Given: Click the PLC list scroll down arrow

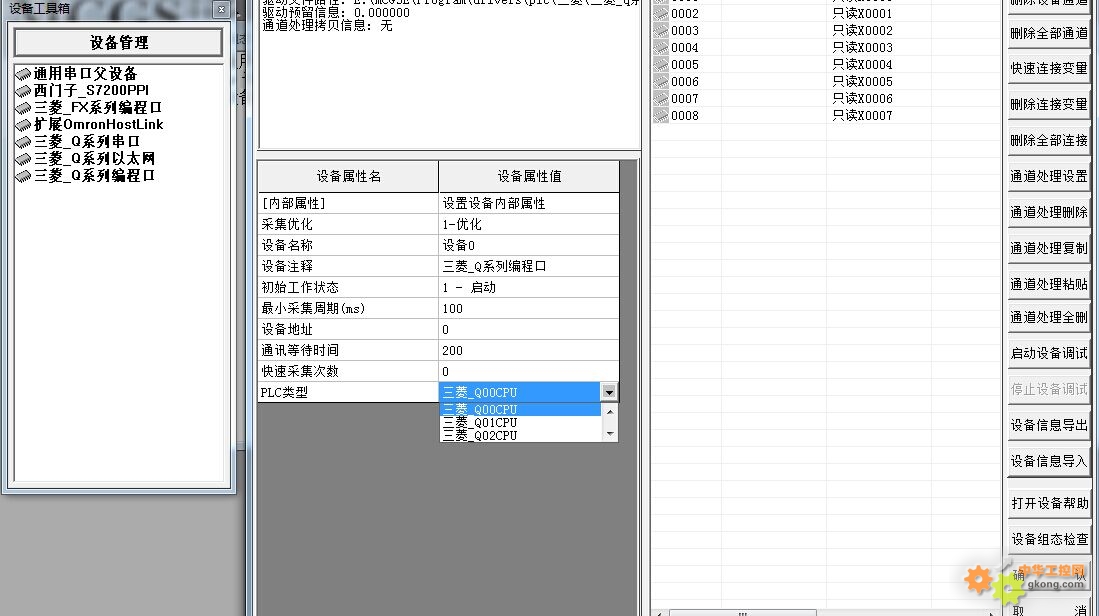Looking at the screenshot, I should 610,434.
